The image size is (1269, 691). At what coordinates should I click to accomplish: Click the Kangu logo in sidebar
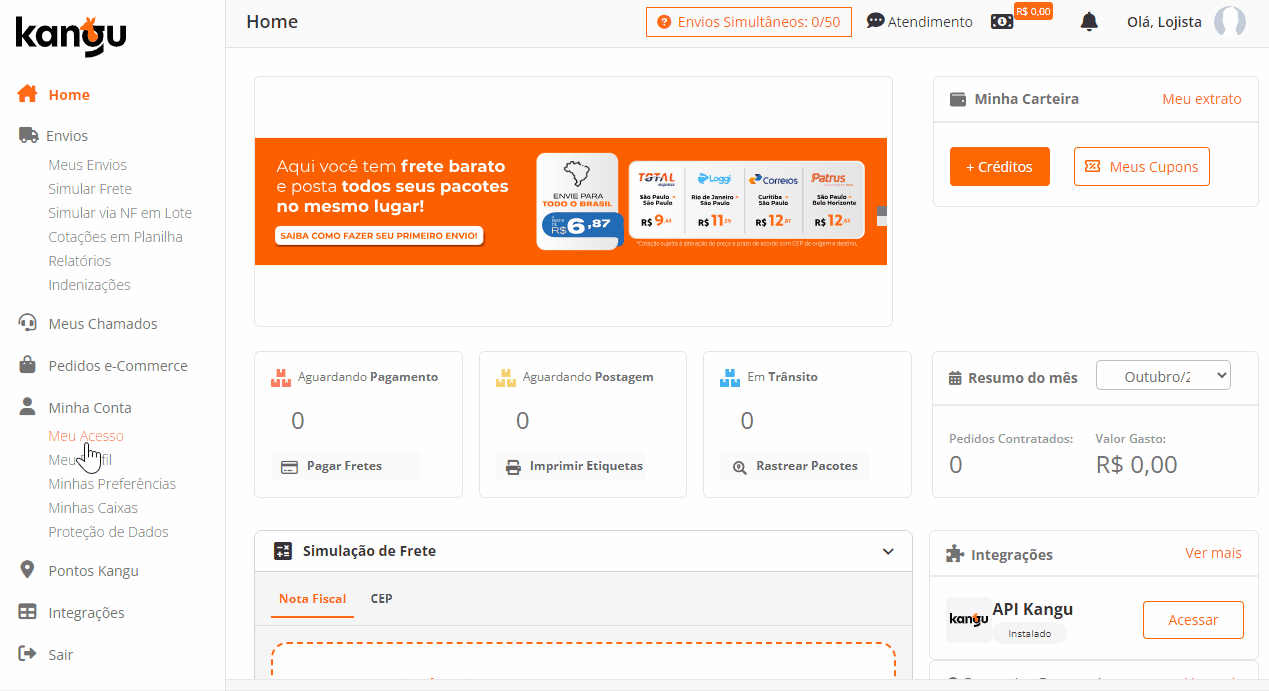71,37
